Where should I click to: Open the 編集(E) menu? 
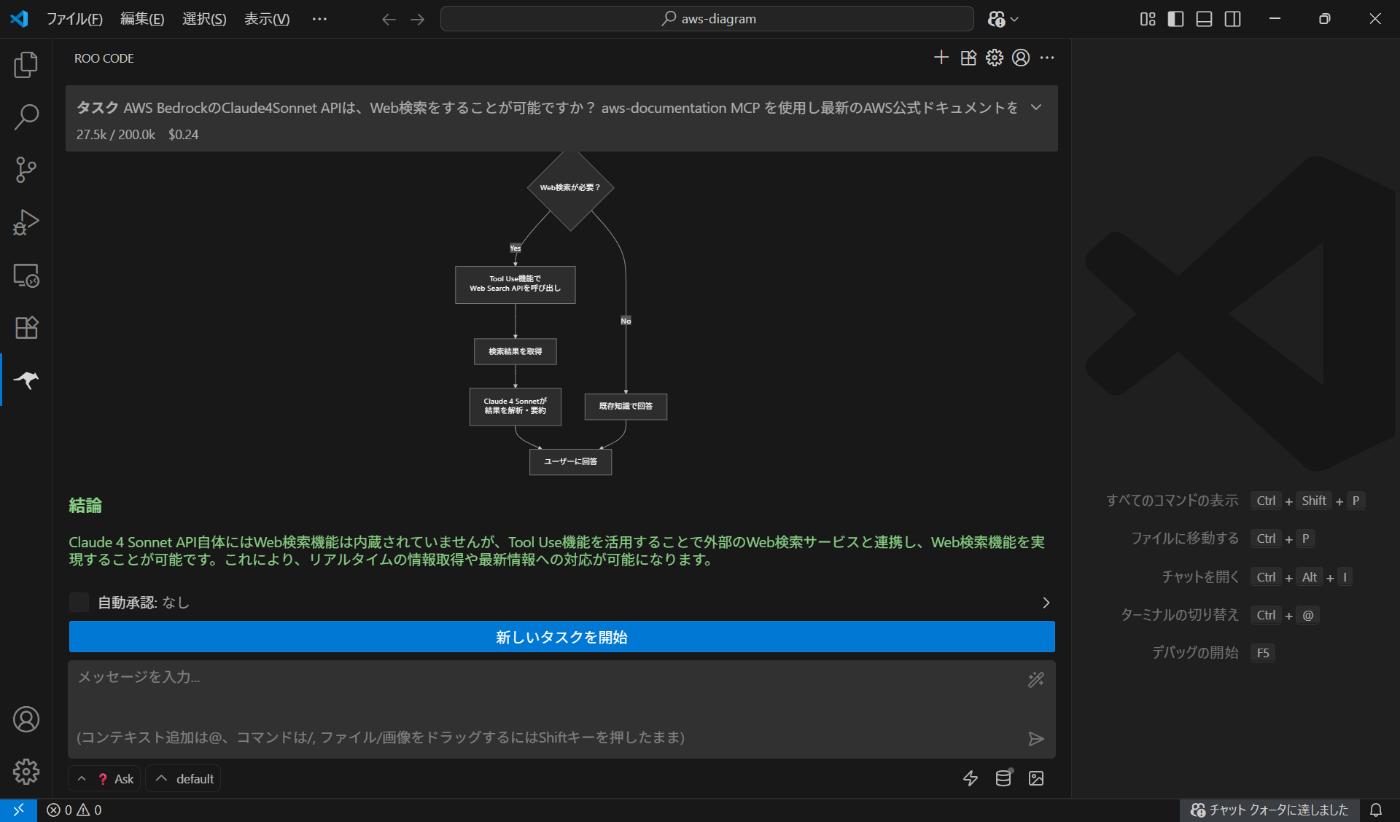(142, 19)
